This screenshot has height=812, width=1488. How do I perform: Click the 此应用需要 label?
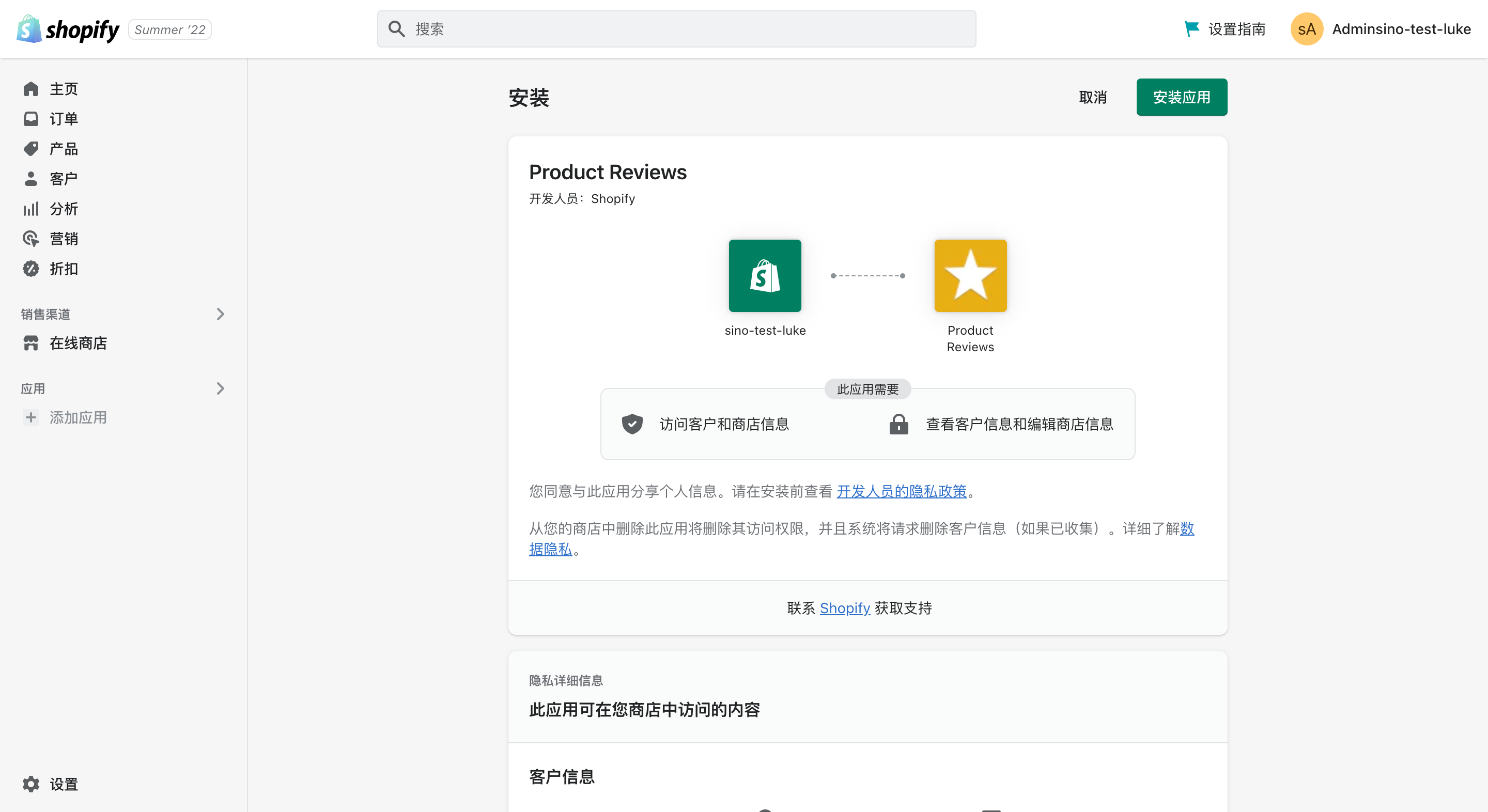[867, 389]
